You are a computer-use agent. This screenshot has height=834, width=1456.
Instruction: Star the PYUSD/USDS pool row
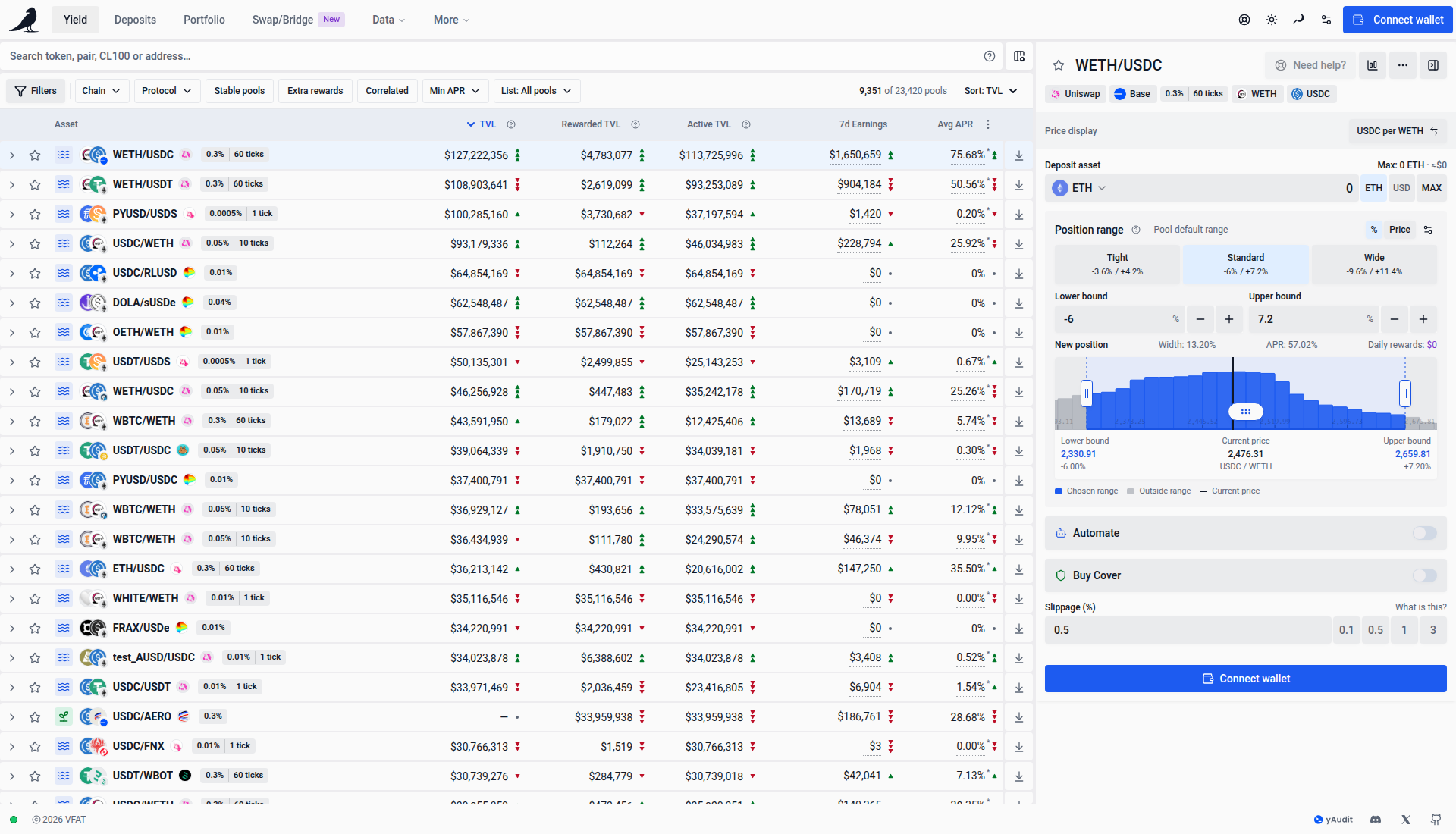pyautogui.click(x=35, y=215)
